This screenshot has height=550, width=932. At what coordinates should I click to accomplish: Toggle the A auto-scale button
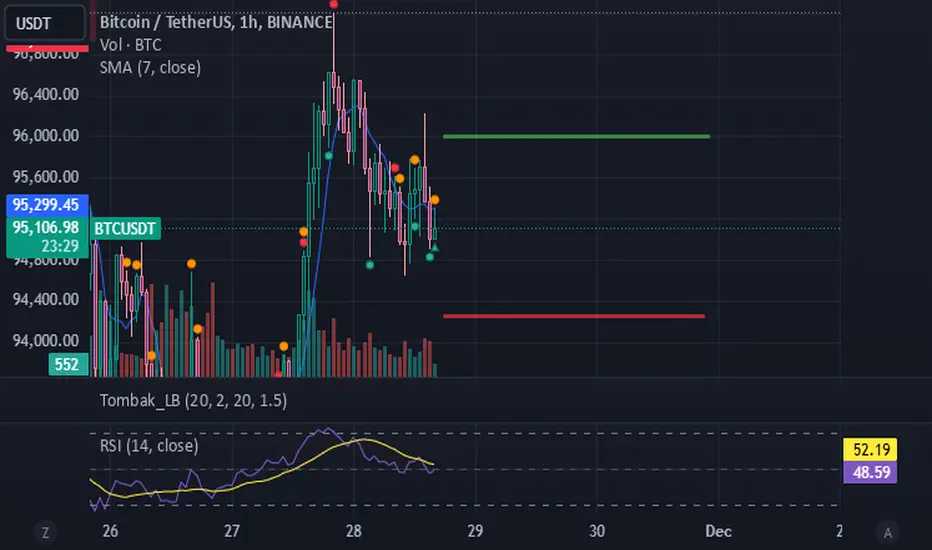tap(887, 532)
